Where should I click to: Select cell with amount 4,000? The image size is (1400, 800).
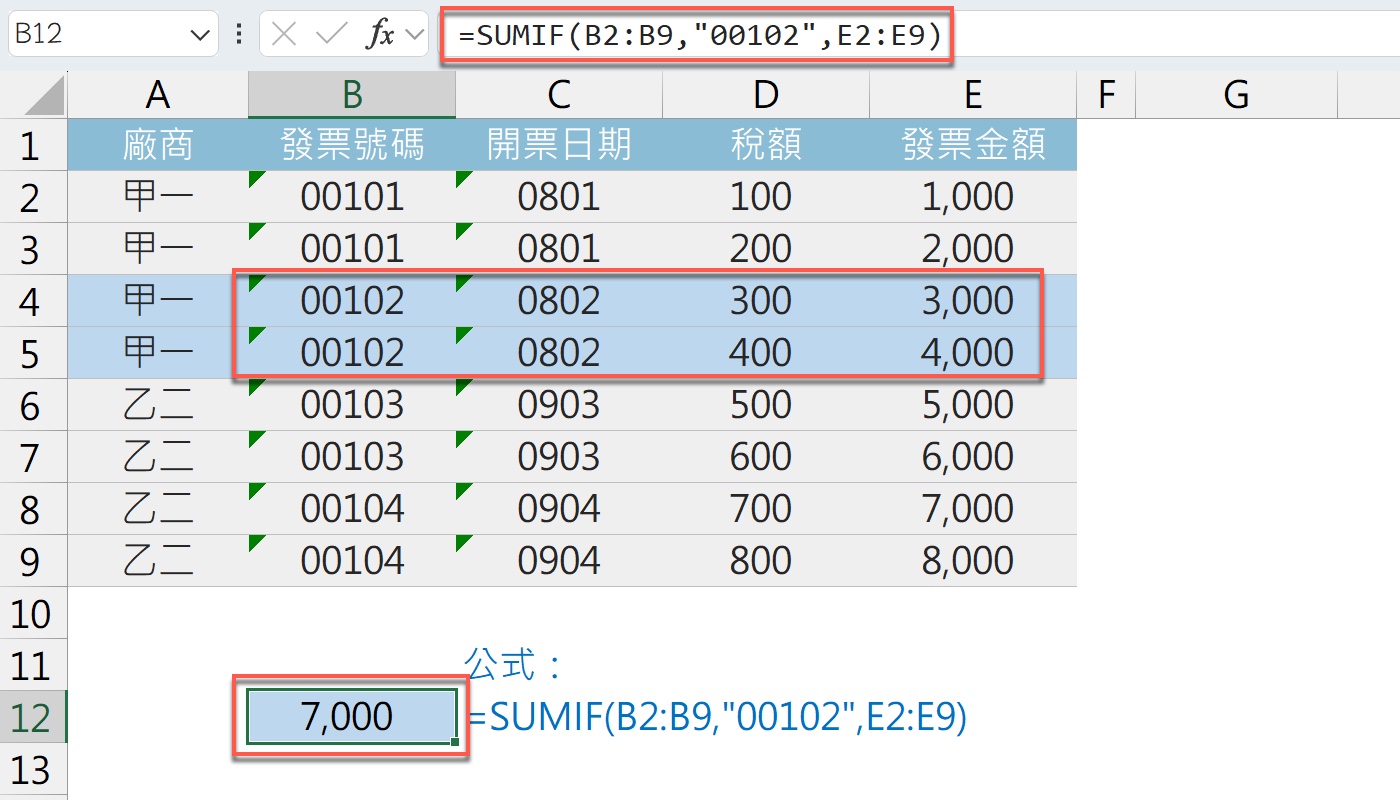[x=973, y=353]
